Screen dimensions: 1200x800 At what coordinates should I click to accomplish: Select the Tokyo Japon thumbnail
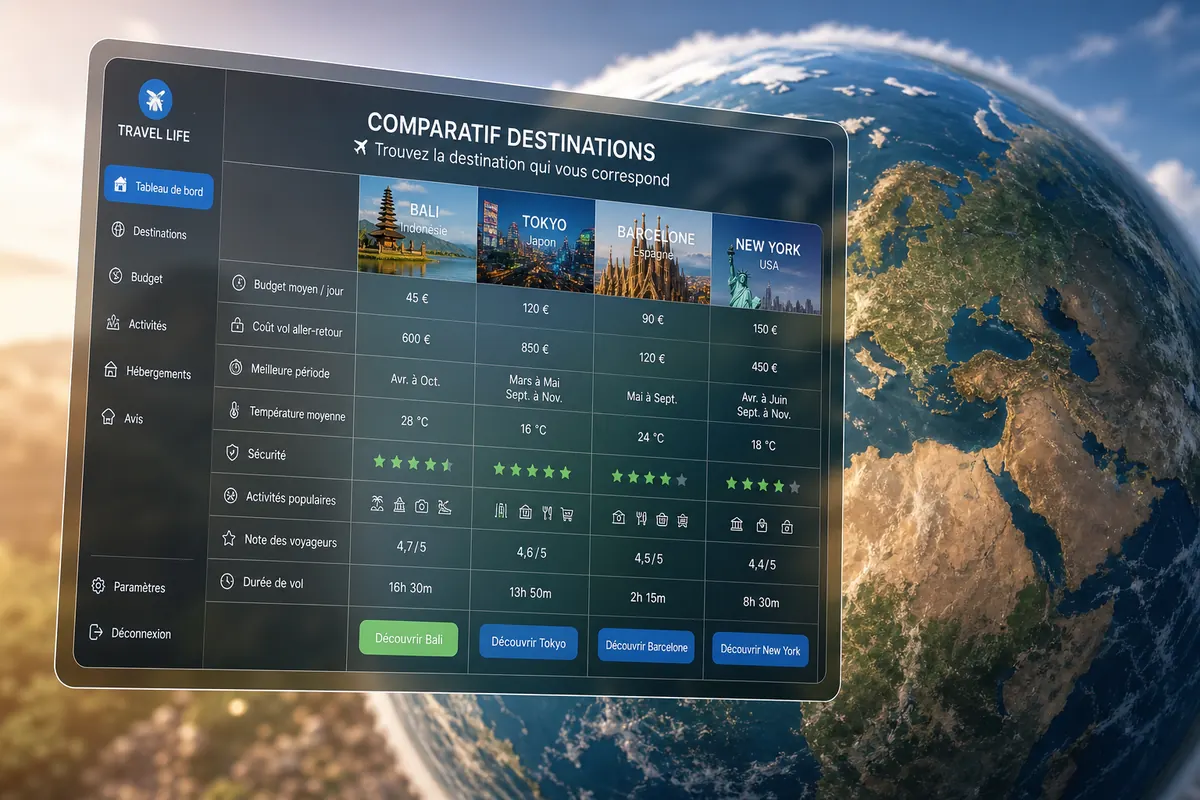(536, 240)
